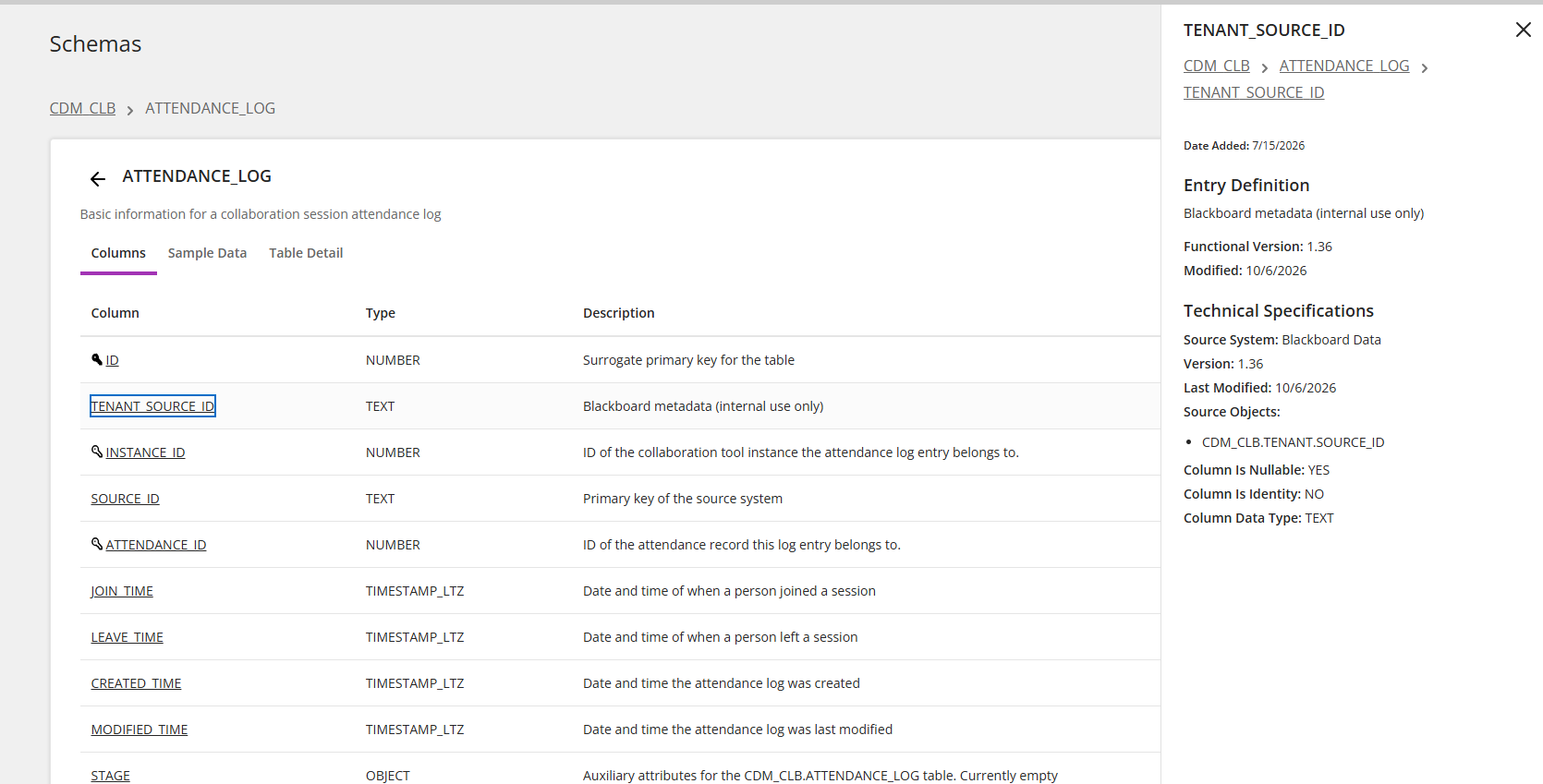Switch to the Columns tab
Viewport: 1543px width, 784px height.
point(118,253)
